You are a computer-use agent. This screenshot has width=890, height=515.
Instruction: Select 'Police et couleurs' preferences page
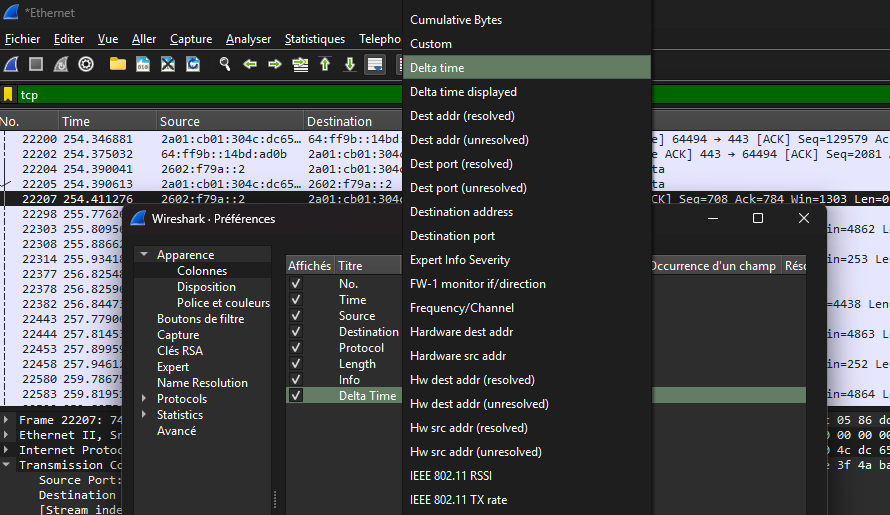pos(223,303)
